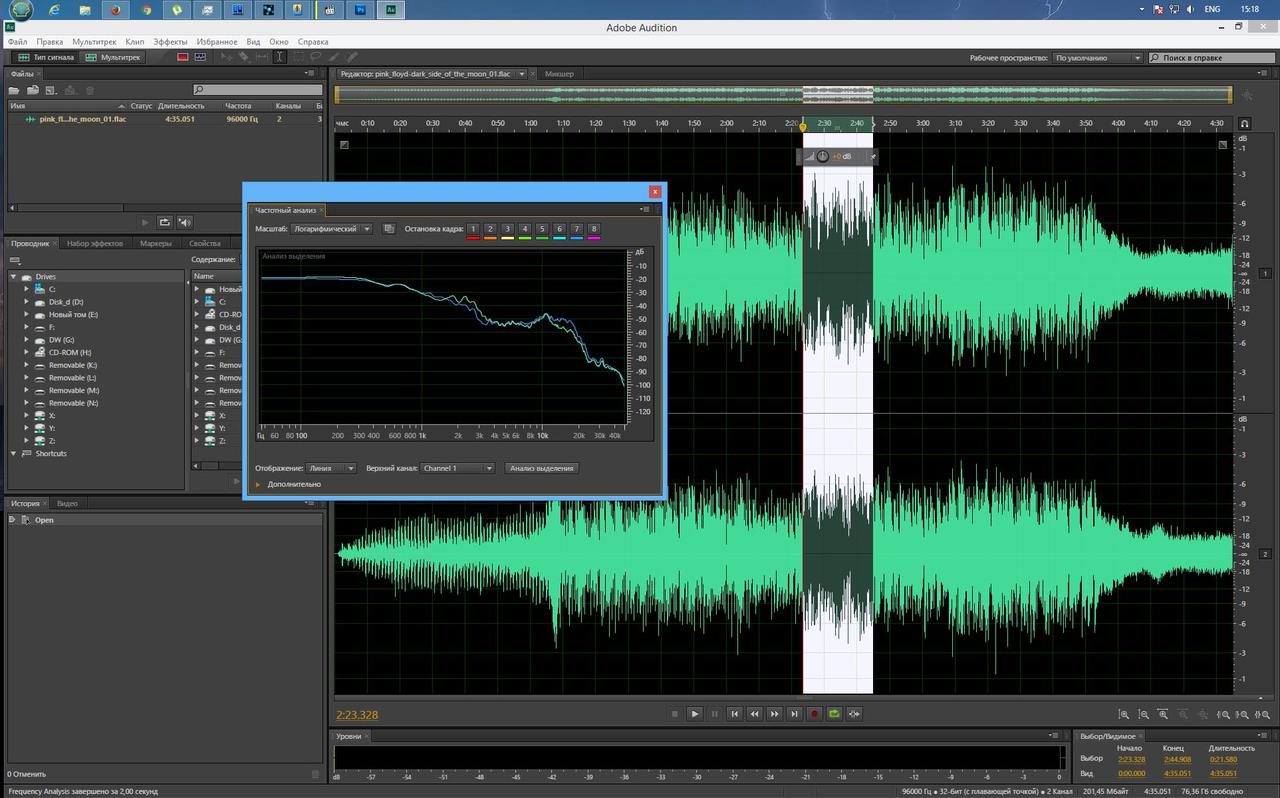Click the Photoshop icon in the taskbar
Screen dimensions: 1280x798
tap(360, 10)
